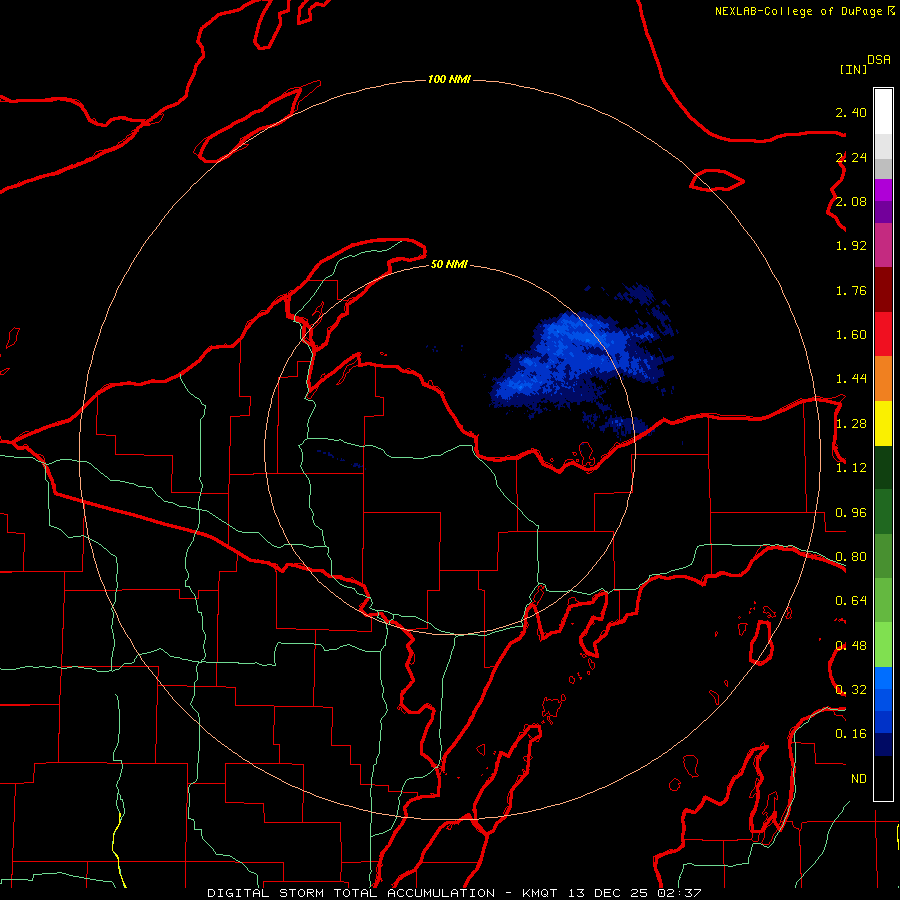Click the "13 DEC 25" date text
900x900 pixels.
610,893
